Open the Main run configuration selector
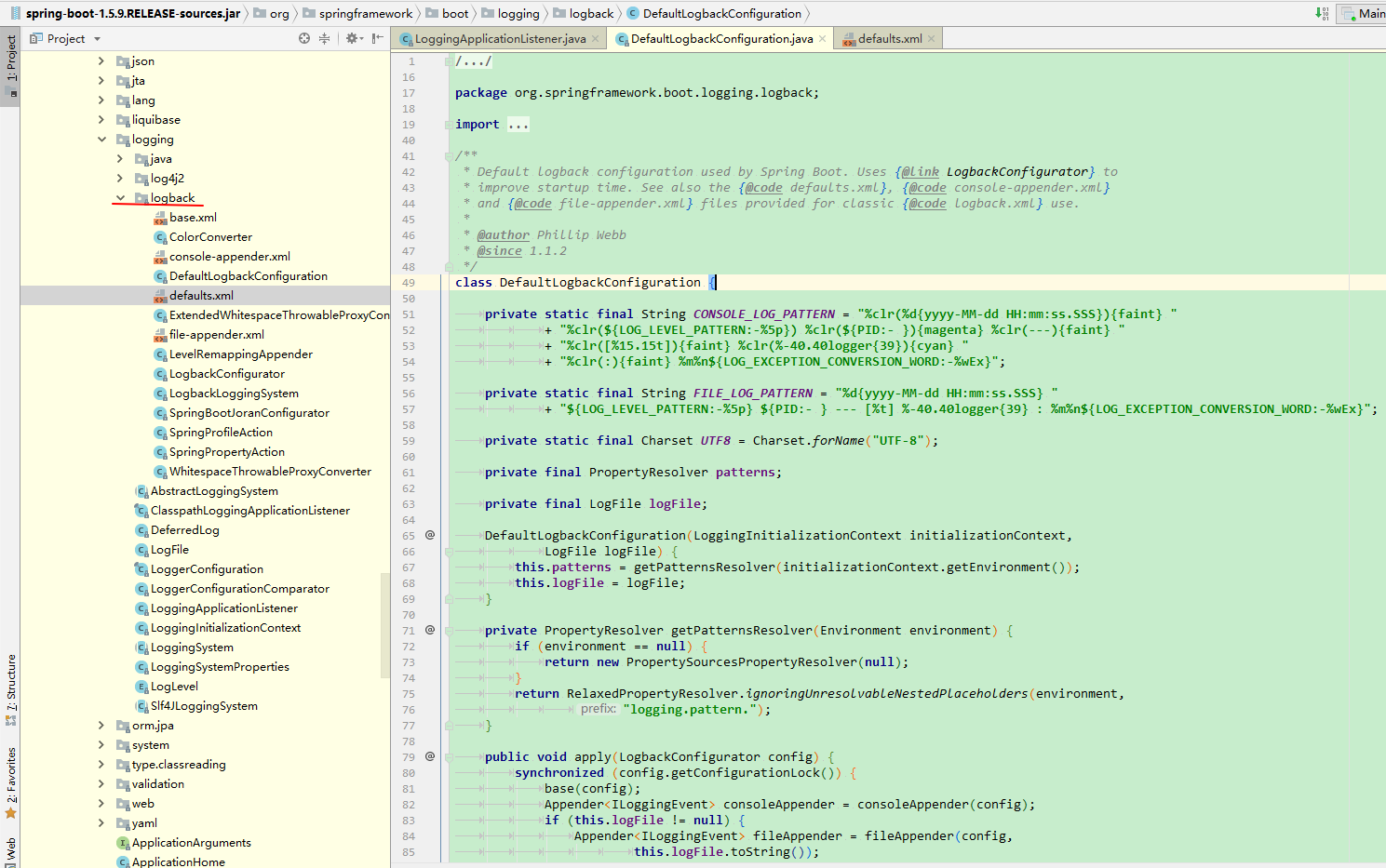Screen dimensions: 1386x868 (1363, 13)
